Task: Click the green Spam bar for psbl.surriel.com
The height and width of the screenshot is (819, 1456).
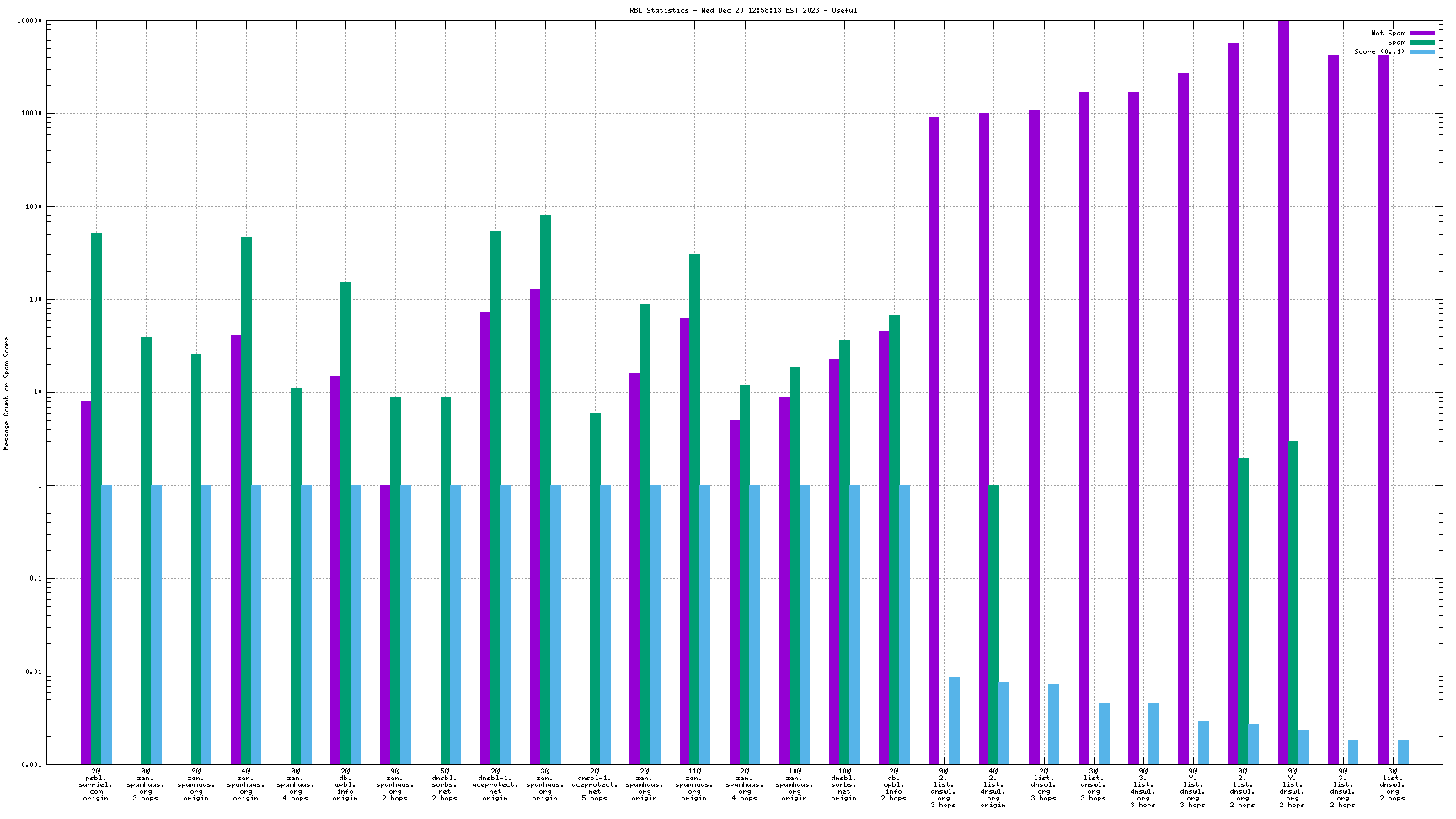Action: pyautogui.click(x=97, y=497)
